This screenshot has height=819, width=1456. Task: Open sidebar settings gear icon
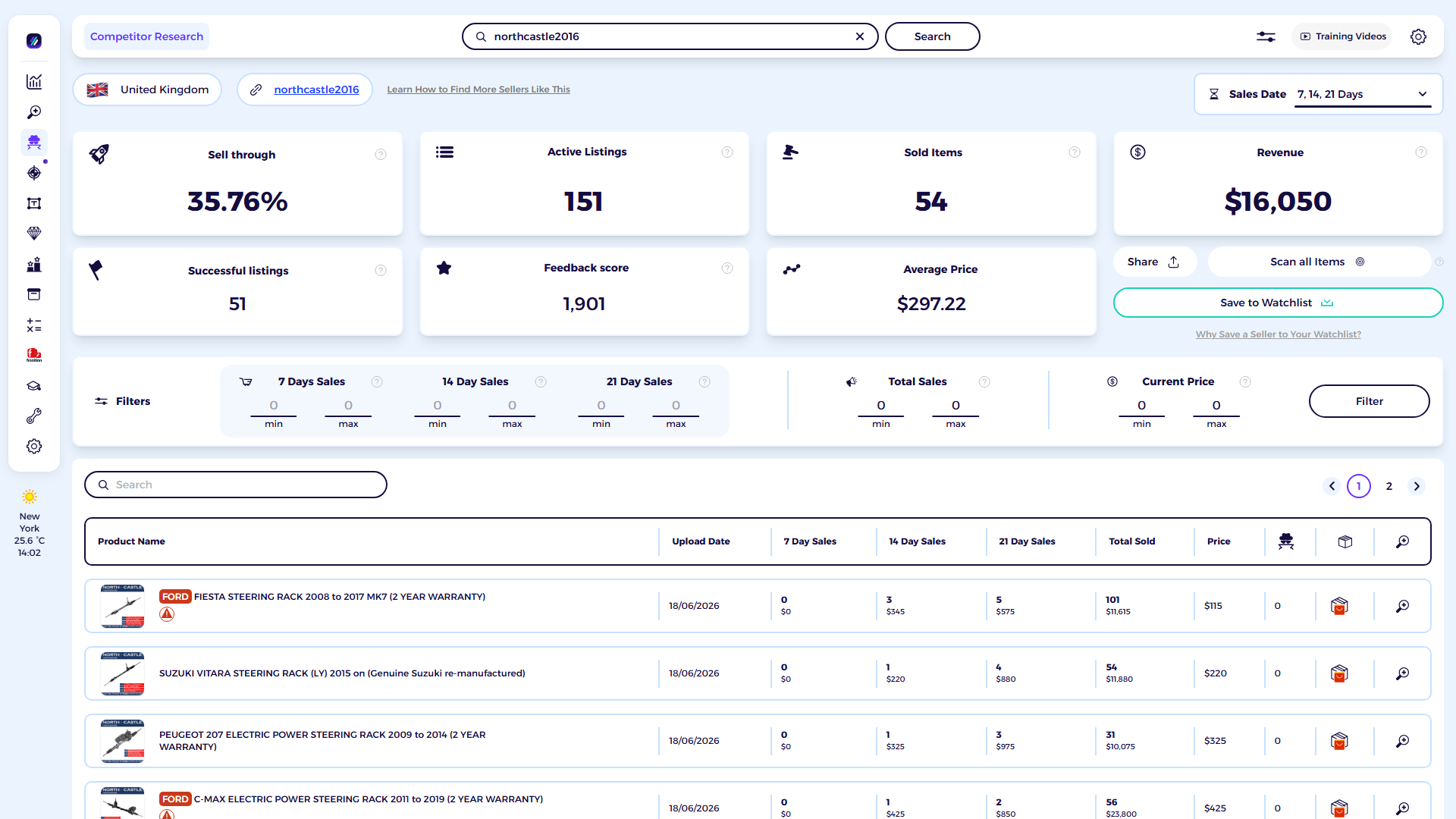[x=34, y=447]
